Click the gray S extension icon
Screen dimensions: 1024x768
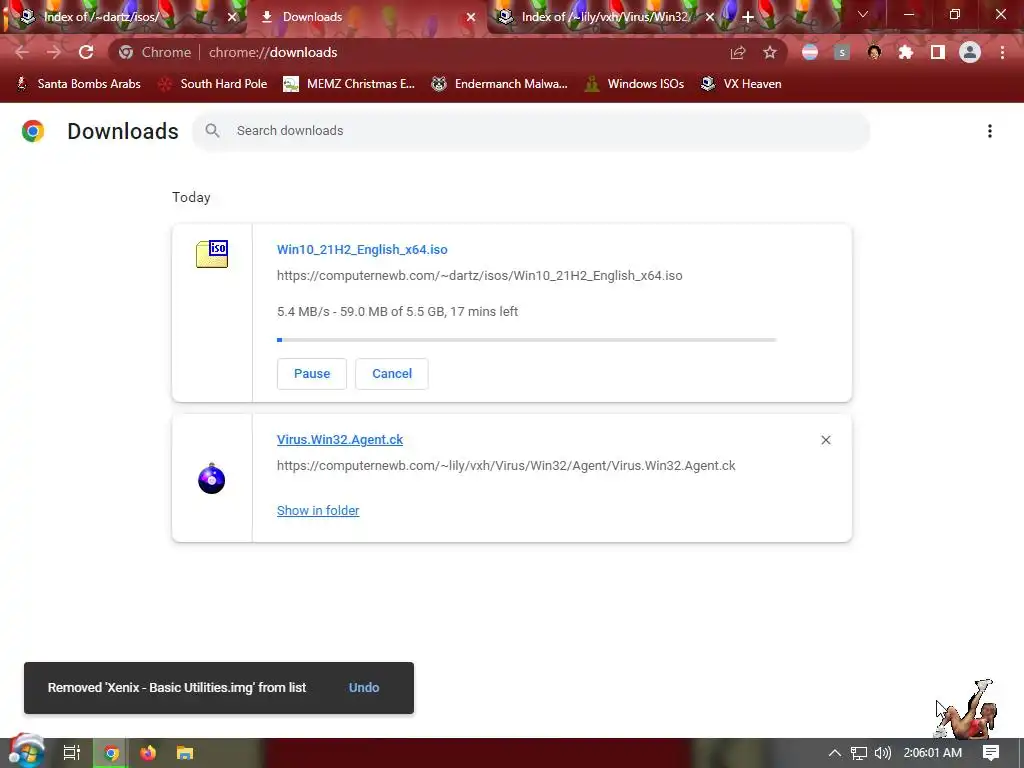point(842,52)
